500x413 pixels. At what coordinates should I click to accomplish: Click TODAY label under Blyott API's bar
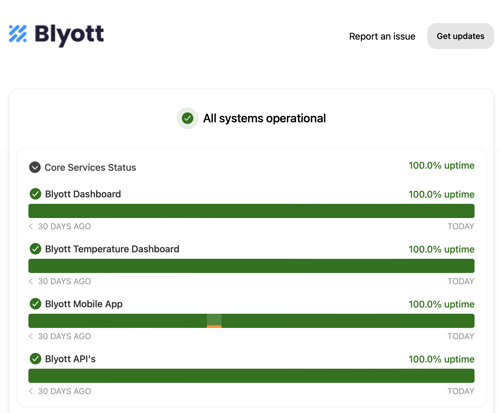(x=461, y=391)
